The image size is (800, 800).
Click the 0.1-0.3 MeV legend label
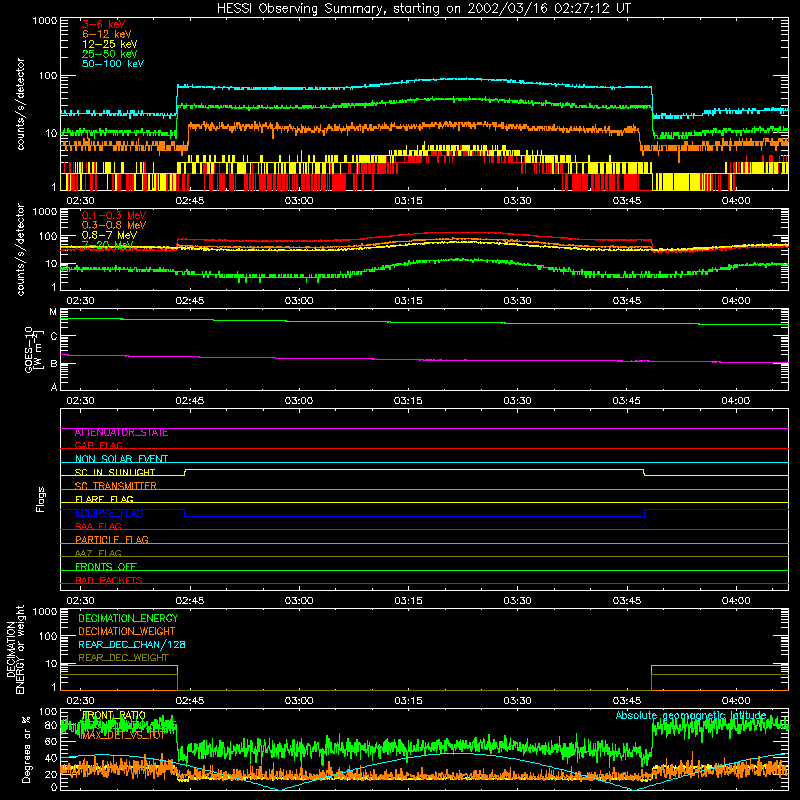coord(114,215)
